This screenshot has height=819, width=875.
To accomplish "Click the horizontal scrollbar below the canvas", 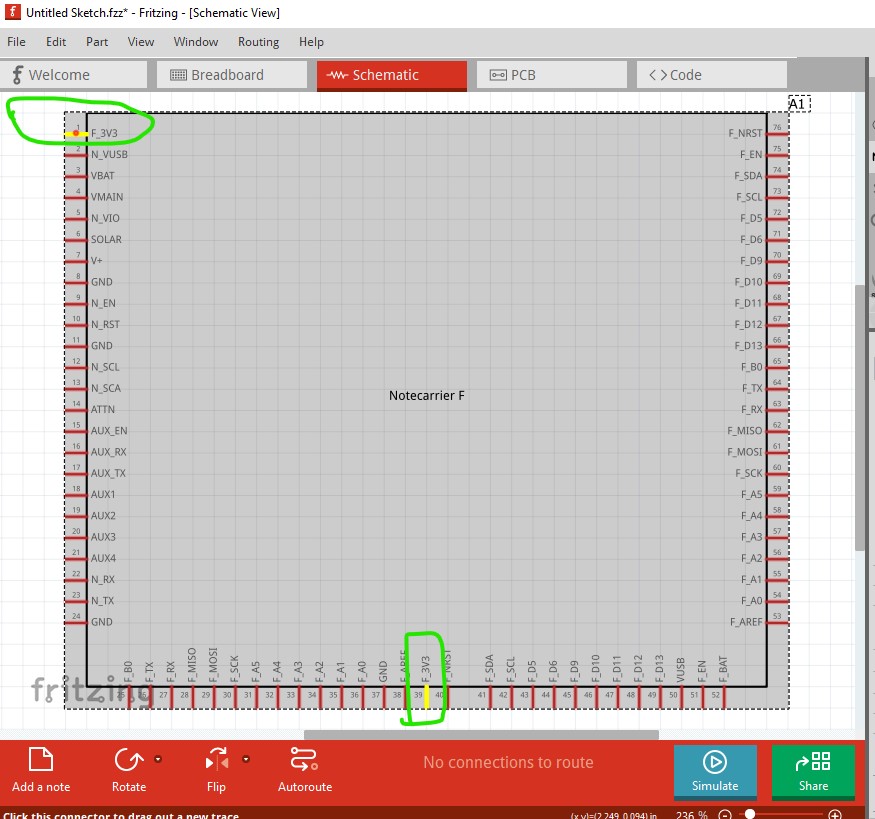I will point(481,734).
